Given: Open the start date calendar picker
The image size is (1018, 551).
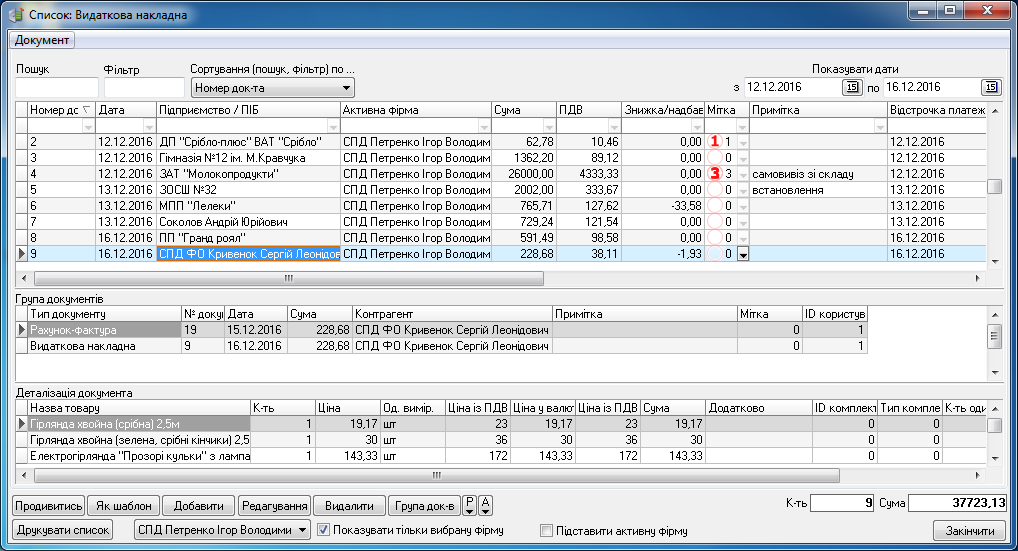Looking at the screenshot, I should (852, 88).
